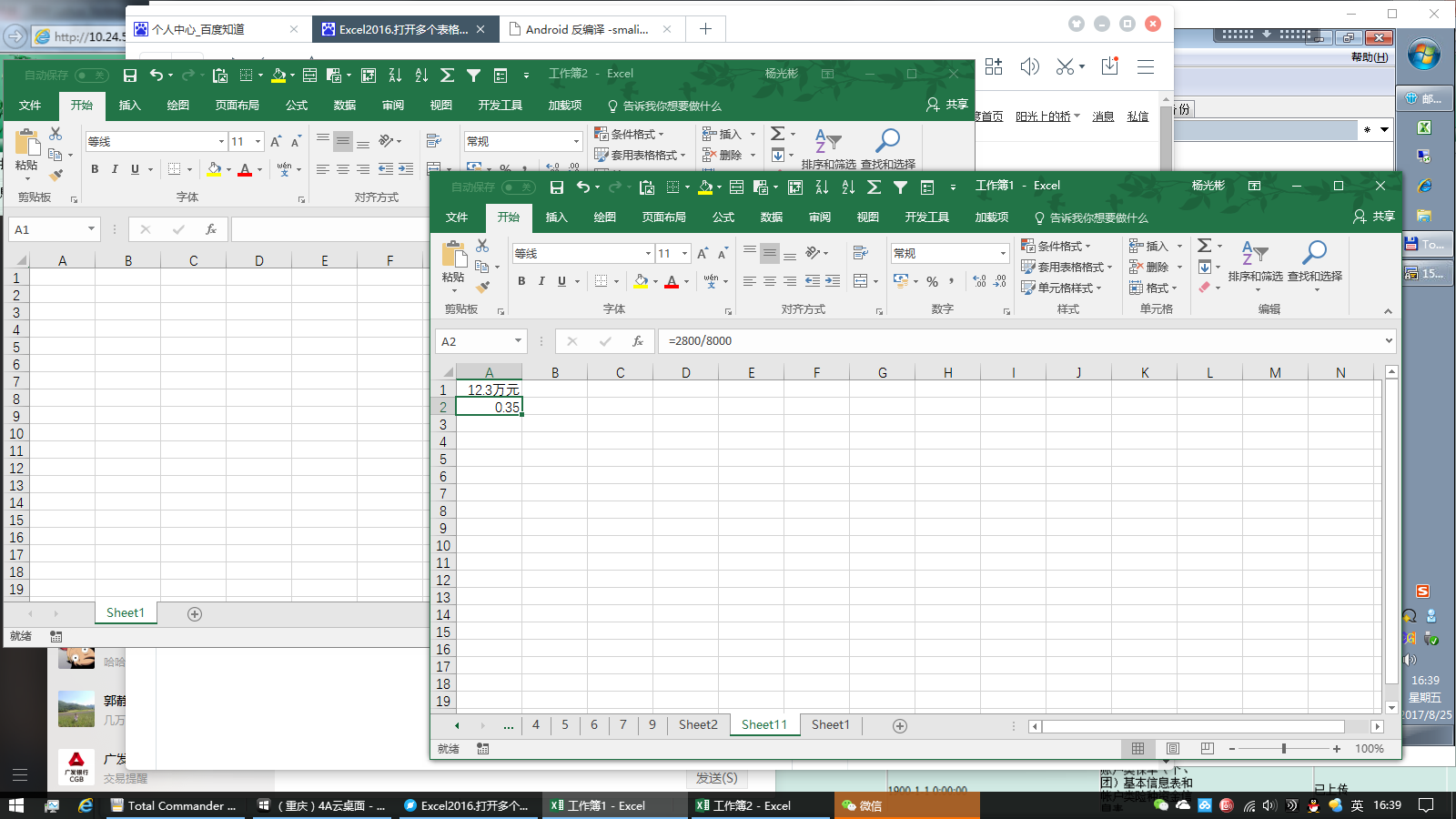Open WeChat from the taskbar
This screenshot has height=819, width=1456.
(864, 805)
